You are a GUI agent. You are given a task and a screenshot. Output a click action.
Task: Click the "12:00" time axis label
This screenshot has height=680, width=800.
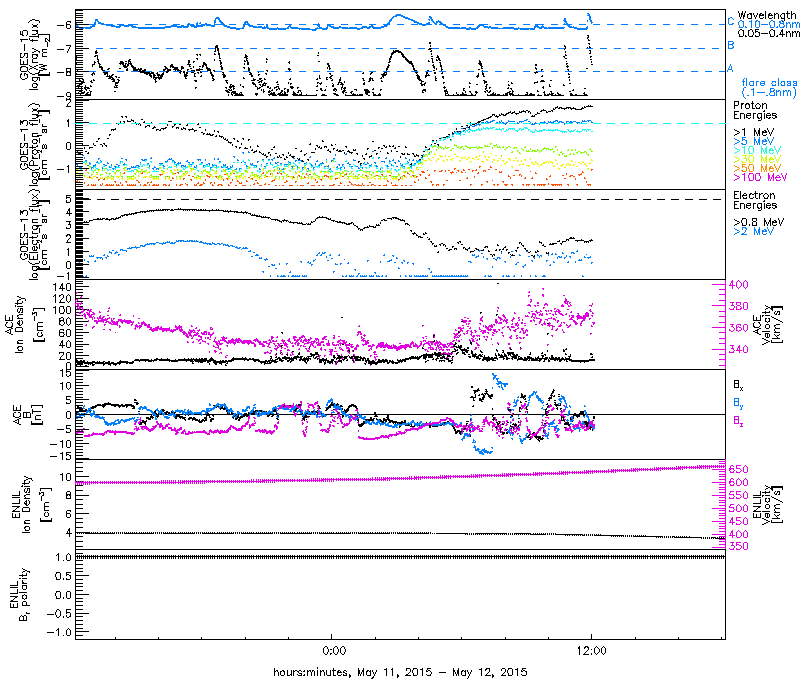coord(592,650)
